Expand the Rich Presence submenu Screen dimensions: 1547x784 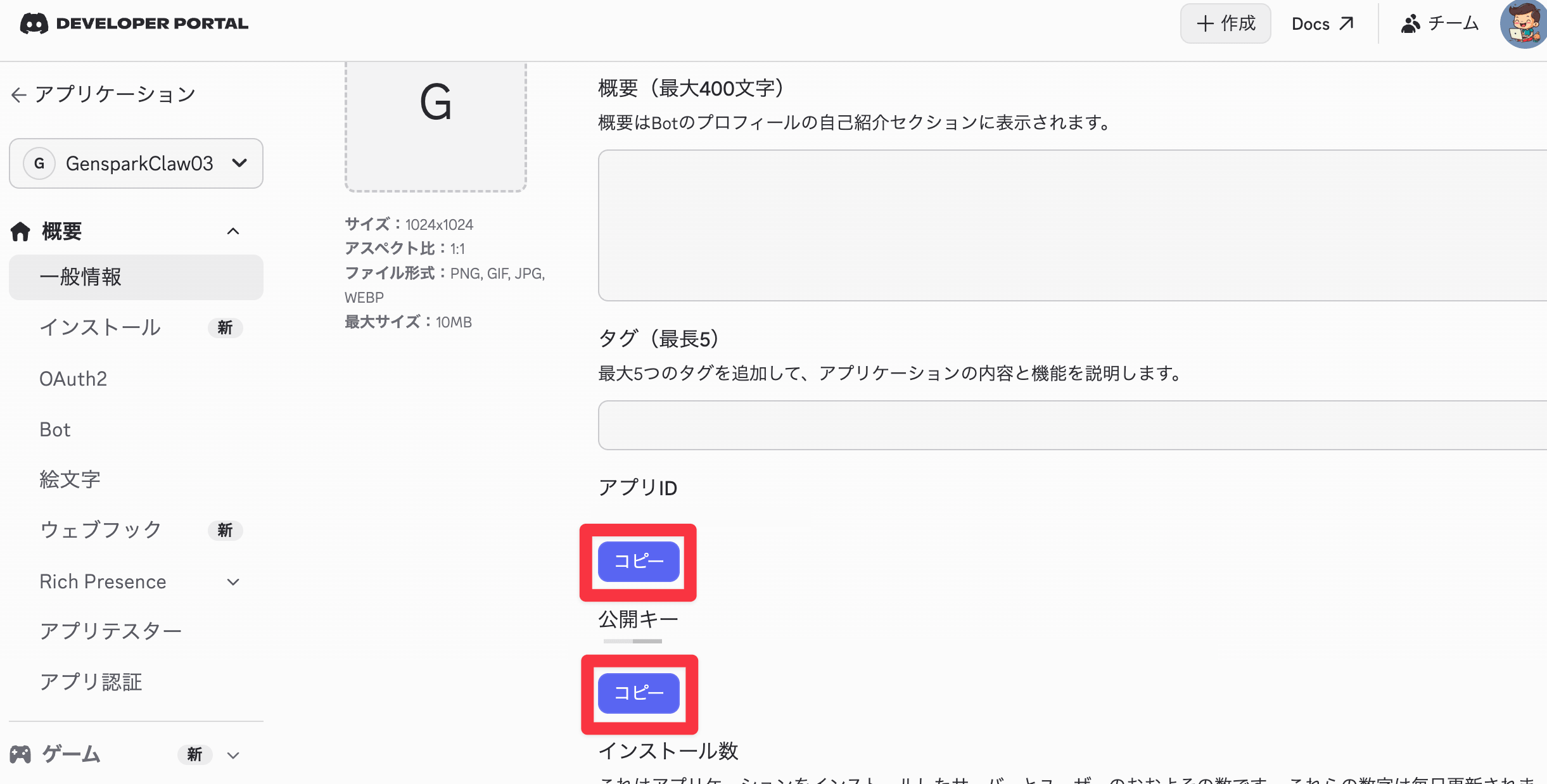coord(233,582)
